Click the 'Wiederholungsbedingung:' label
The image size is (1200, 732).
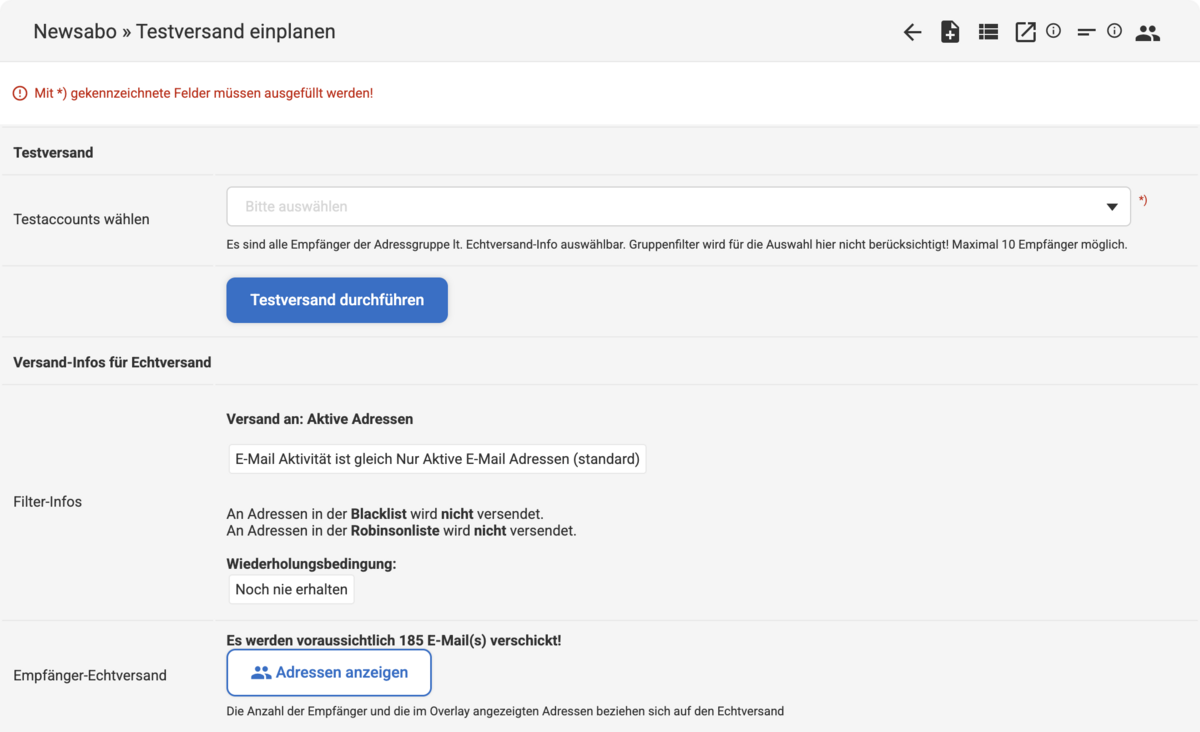(x=312, y=564)
